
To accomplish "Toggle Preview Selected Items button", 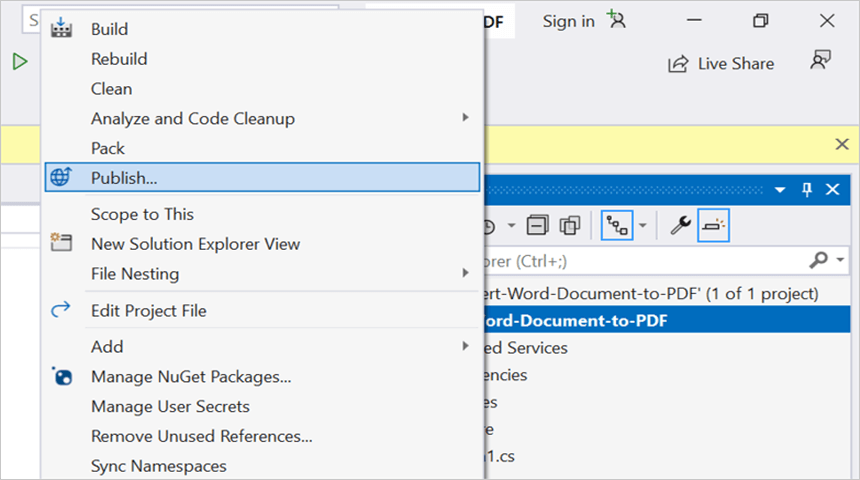I will (x=713, y=225).
